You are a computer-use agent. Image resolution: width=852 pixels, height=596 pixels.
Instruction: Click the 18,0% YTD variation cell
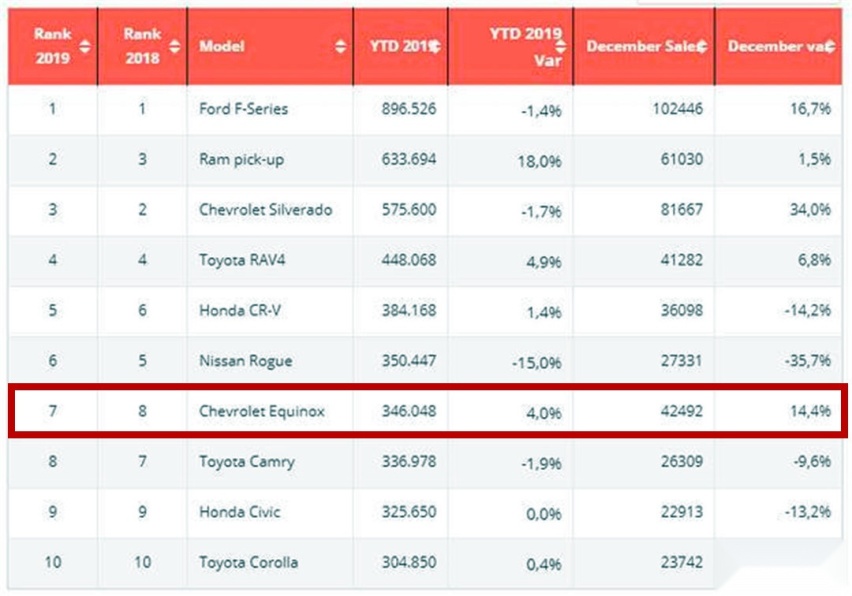click(540, 161)
